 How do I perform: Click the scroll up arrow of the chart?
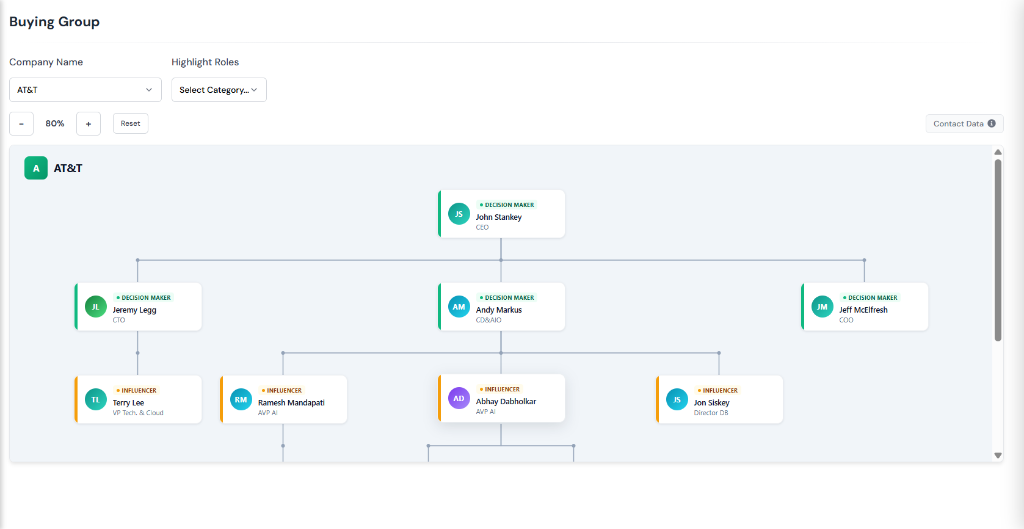coord(998,152)
